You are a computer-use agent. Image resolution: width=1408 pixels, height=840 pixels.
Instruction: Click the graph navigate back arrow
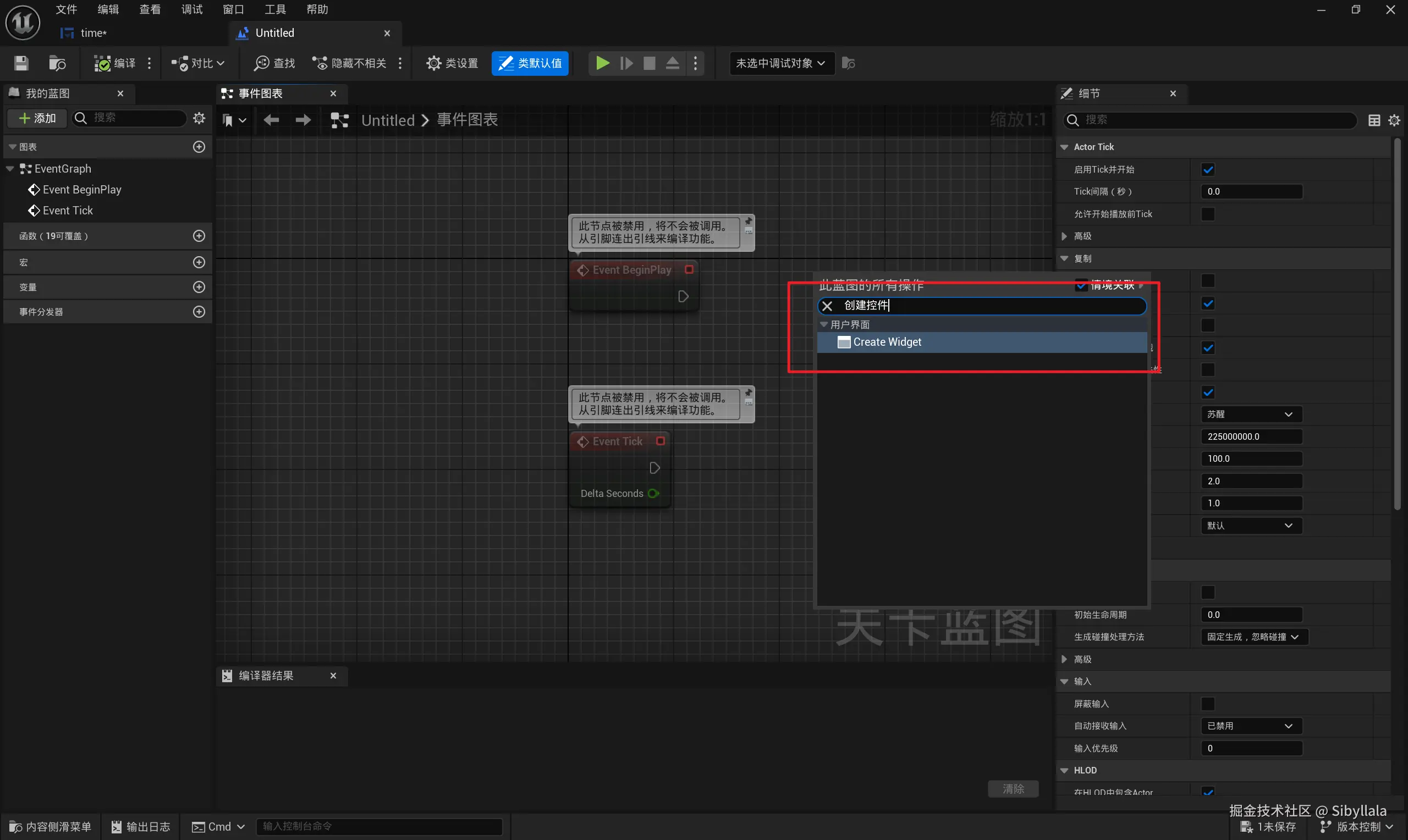(x=271, y=120)
